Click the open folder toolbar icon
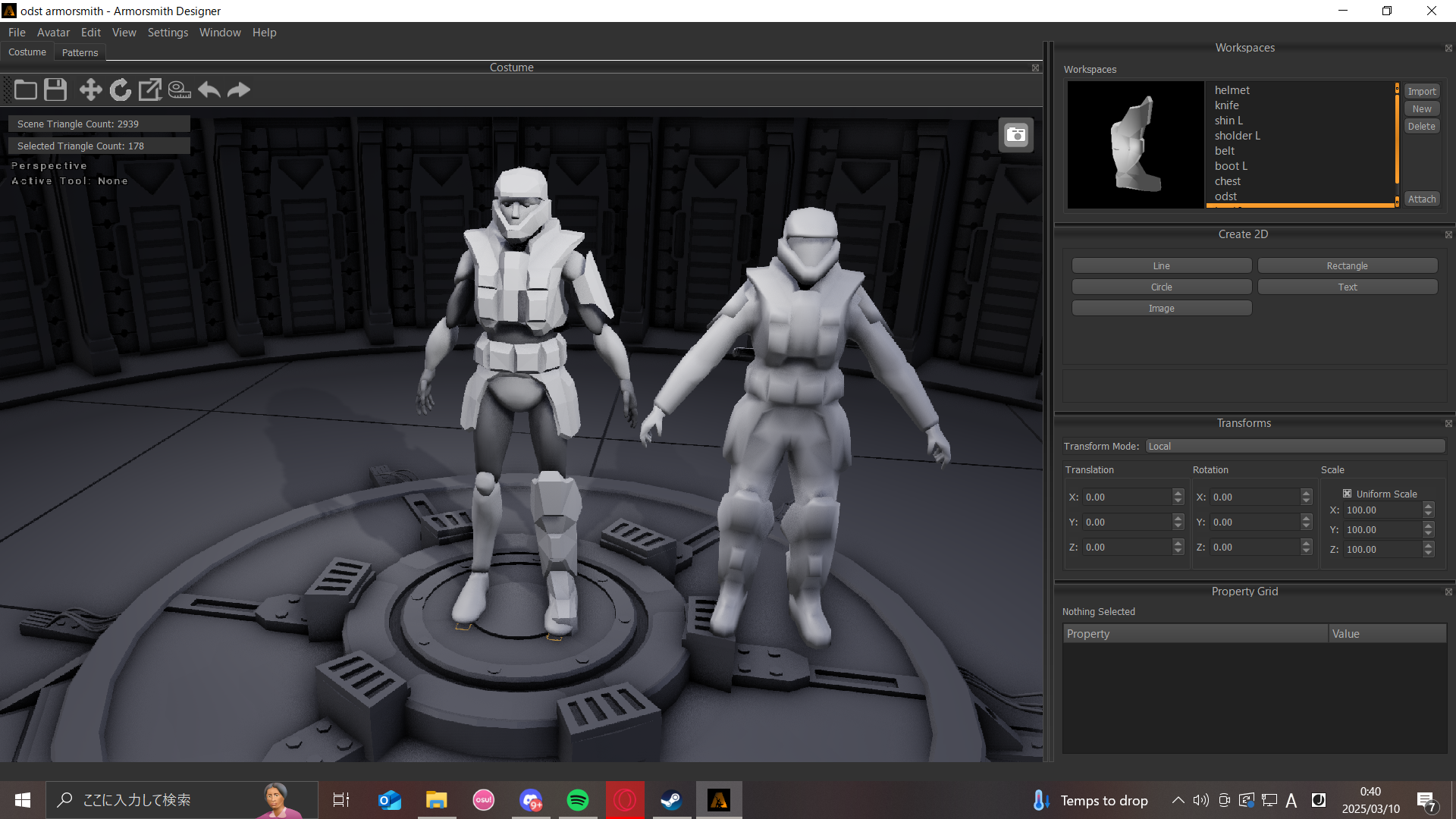Viewport: 1456px width, 819px height. (x=26, y=90)
